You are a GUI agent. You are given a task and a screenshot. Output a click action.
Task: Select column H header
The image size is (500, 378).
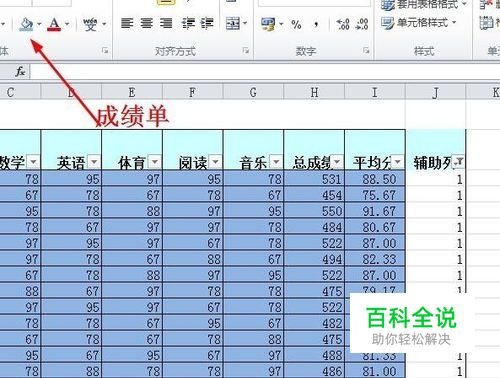tap(314, 92)
